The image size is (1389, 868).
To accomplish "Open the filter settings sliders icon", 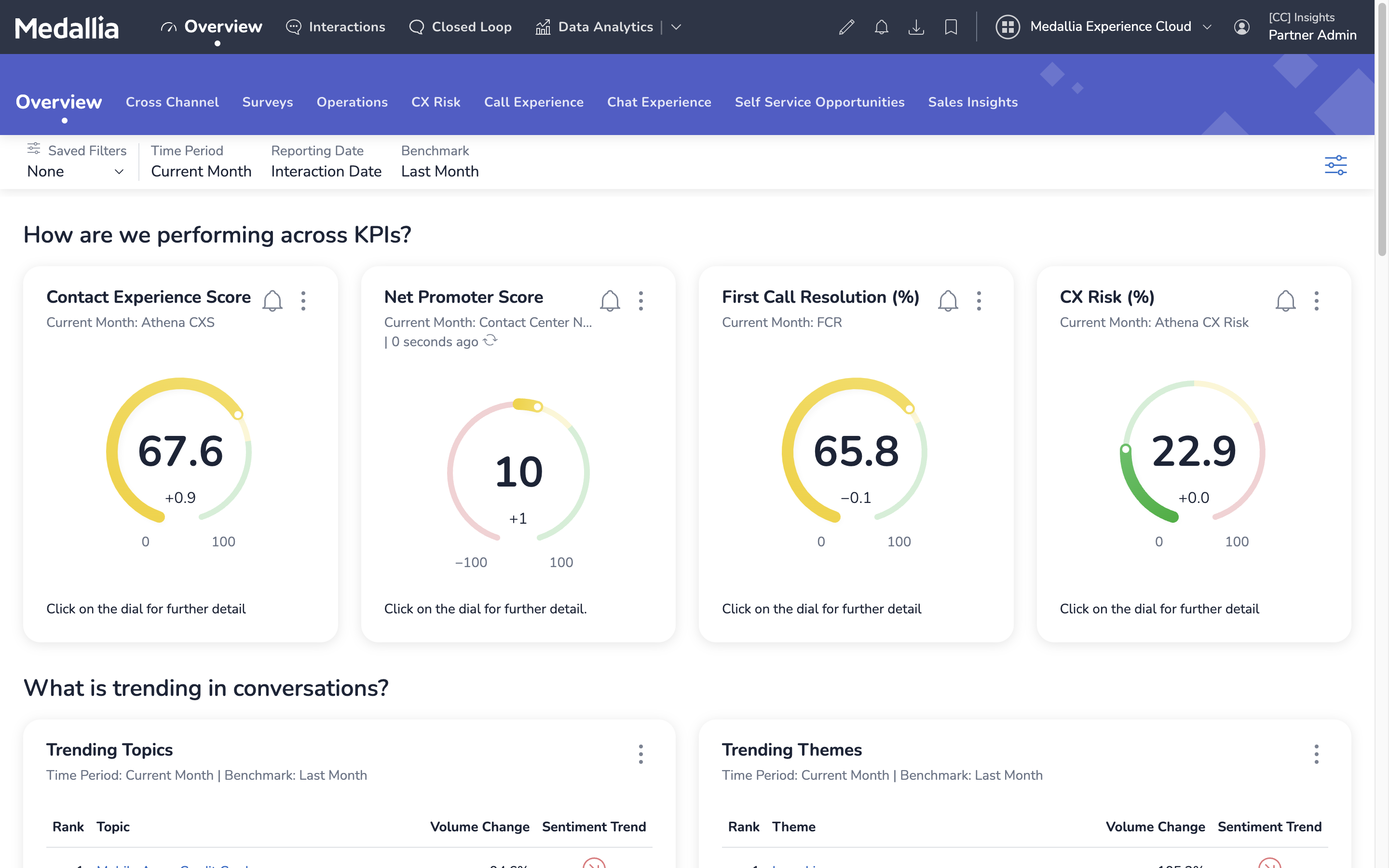I will (x=1335, y=165).
